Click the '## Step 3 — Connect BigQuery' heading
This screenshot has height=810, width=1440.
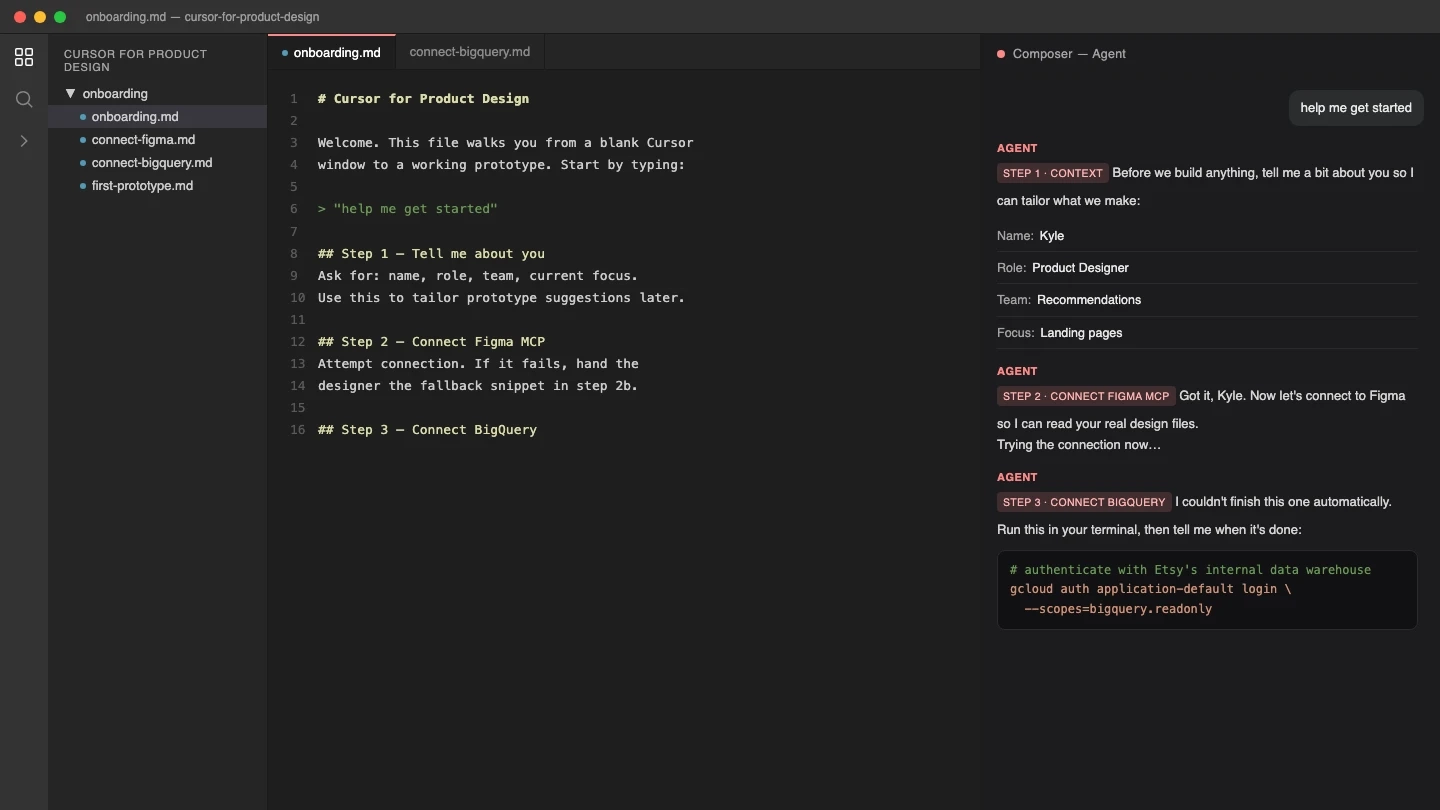point(427,430)
